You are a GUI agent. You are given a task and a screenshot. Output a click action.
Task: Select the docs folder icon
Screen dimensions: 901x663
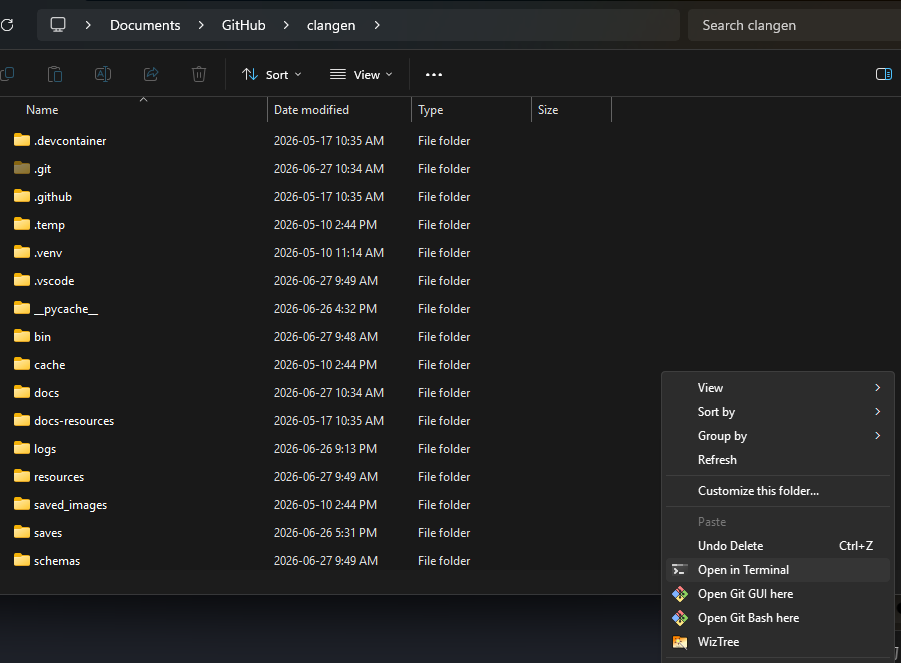[22, 392]
